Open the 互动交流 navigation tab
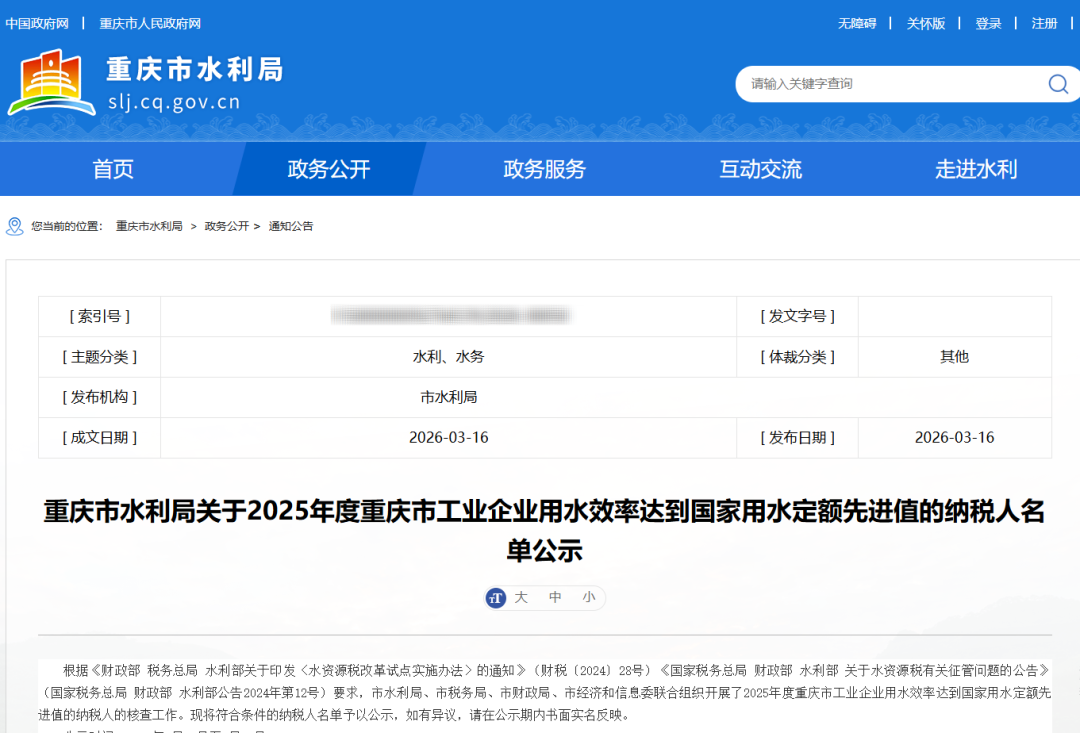This screenshot has width=1080, height=733. point(760,169)
